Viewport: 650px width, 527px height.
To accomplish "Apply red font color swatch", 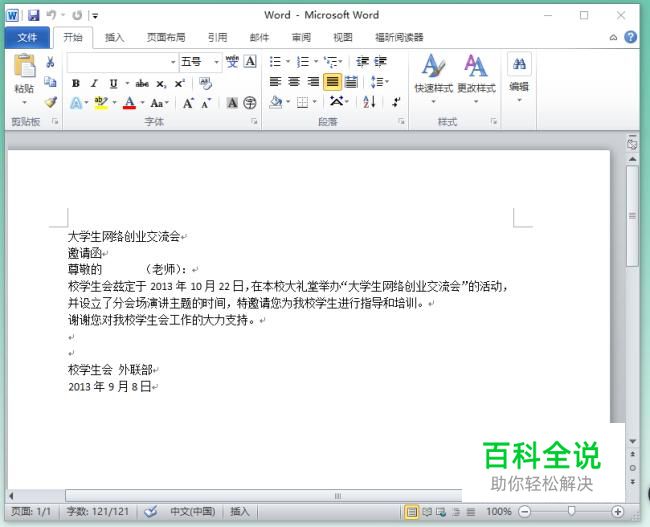I will coord(130,103).
